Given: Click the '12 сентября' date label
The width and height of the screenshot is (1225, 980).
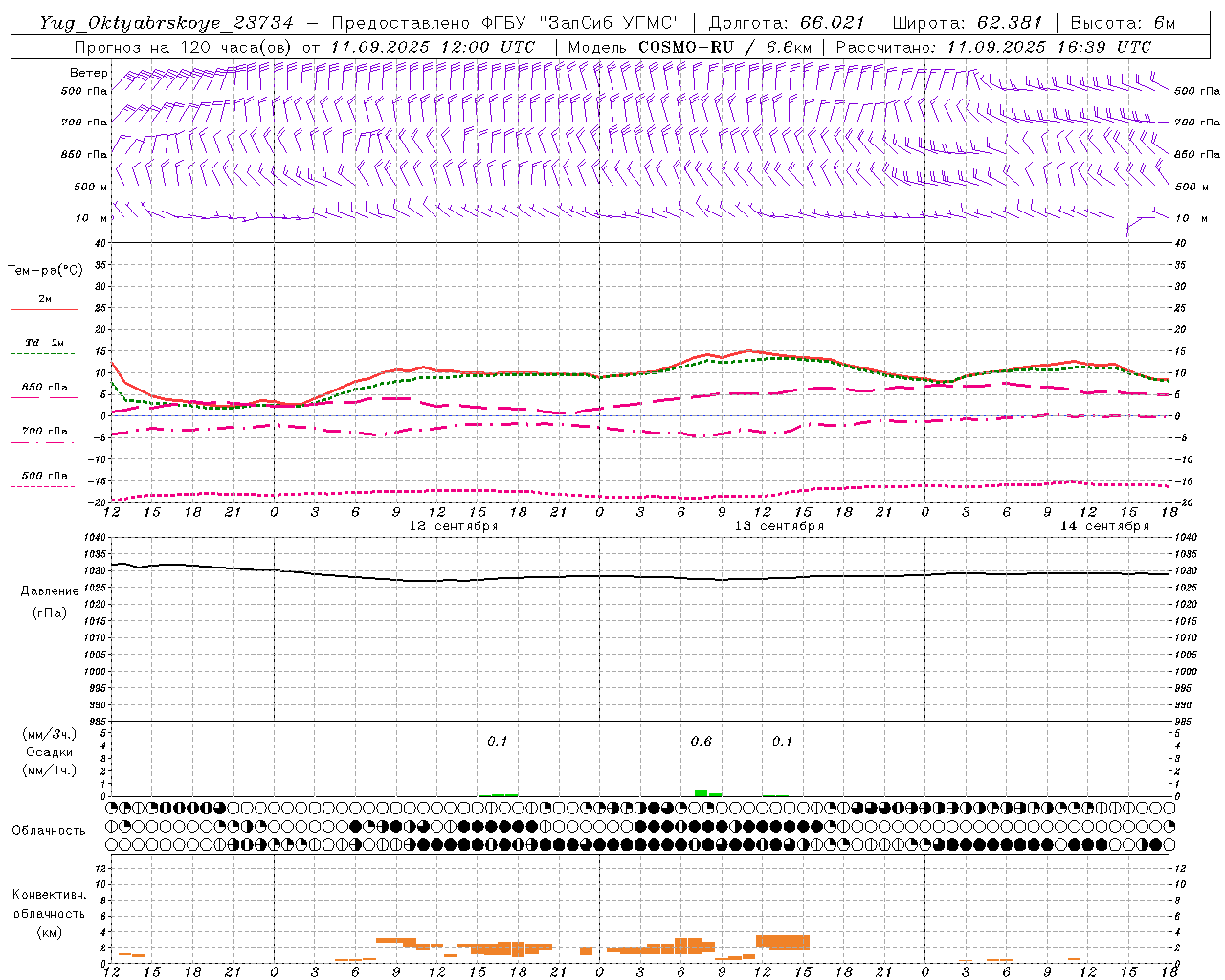Looking at the screenshot, I should coord(454,526).
